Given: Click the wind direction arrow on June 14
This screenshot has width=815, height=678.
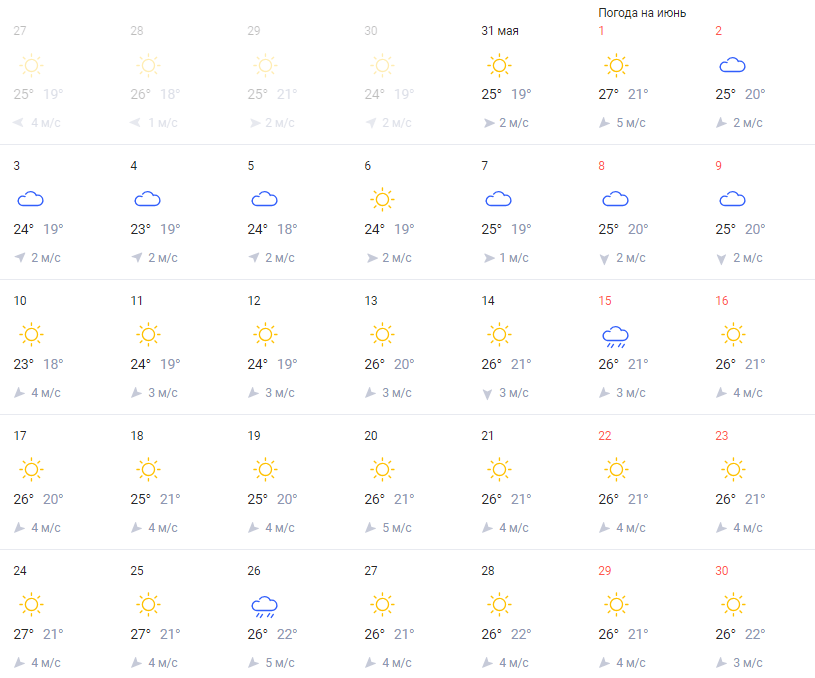Looking at the screenshot, I should 487,394.
